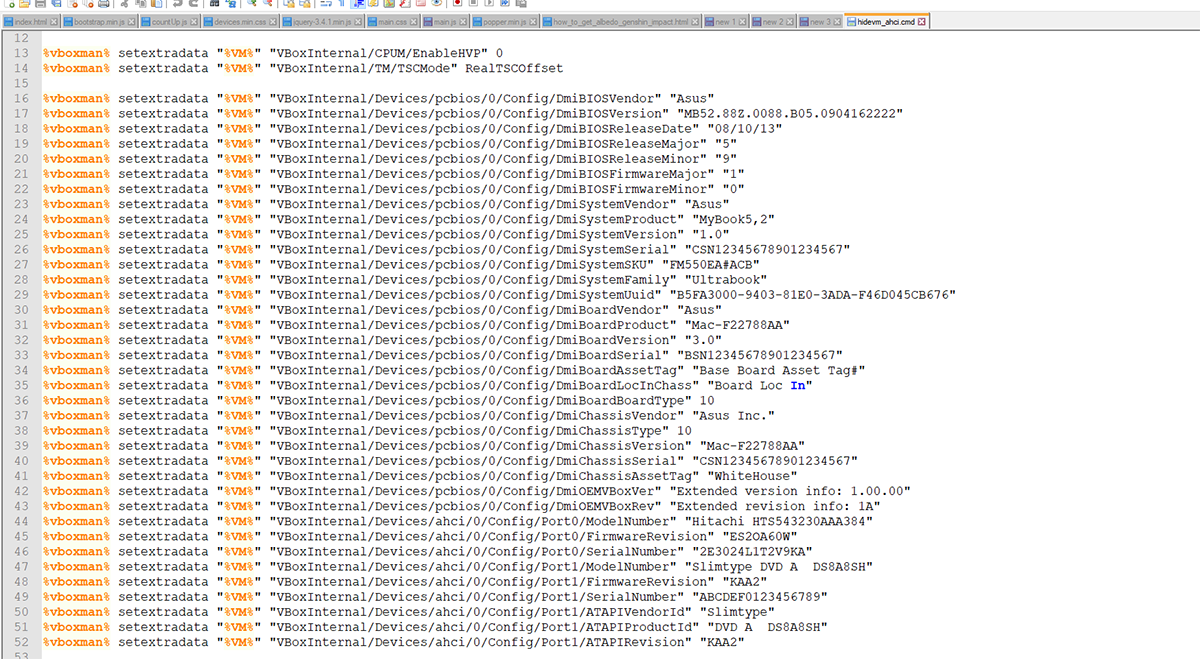Click the binoculars Find toolbar icon
This screenshot has width=1200, height=659.
click(214, 4)
